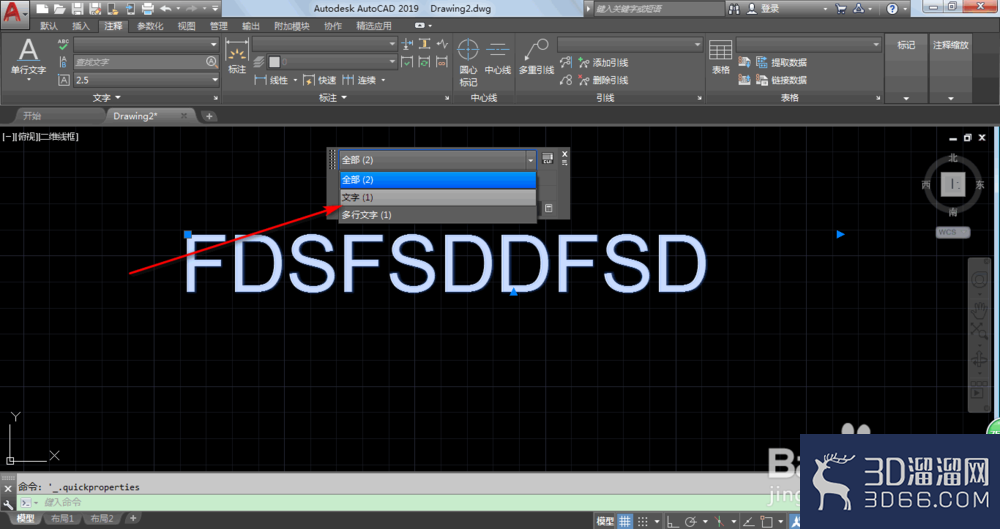Select 全部 (2) highlighted list entry

pyautogui.click(x=438, y=180)
